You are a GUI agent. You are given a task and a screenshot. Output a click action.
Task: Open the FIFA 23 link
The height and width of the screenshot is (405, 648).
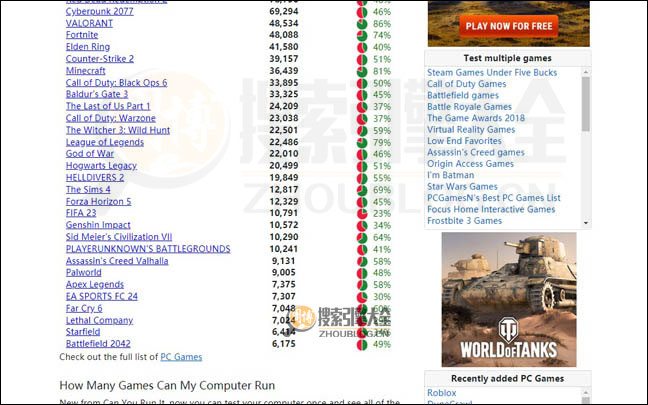(81, 213)
